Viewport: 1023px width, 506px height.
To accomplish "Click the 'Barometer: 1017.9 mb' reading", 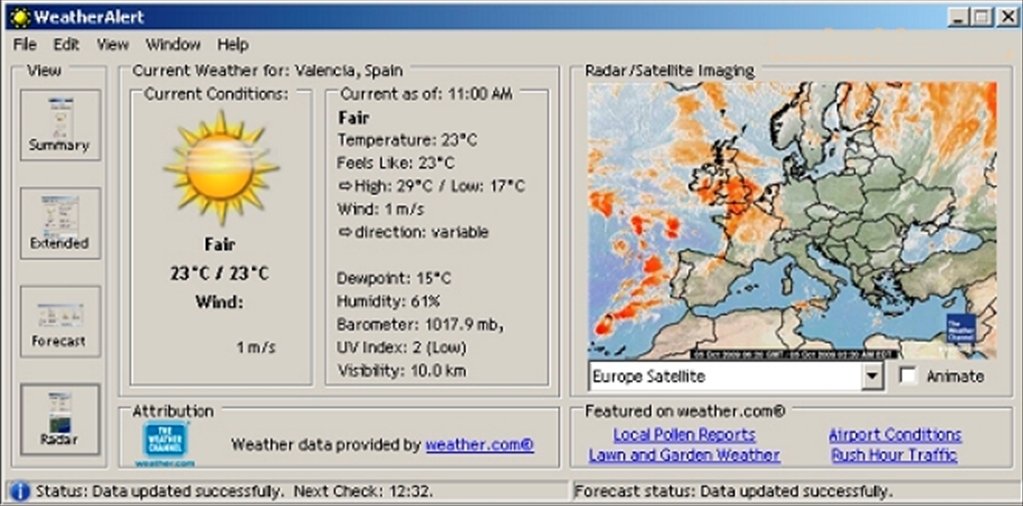I will [421, 324].
